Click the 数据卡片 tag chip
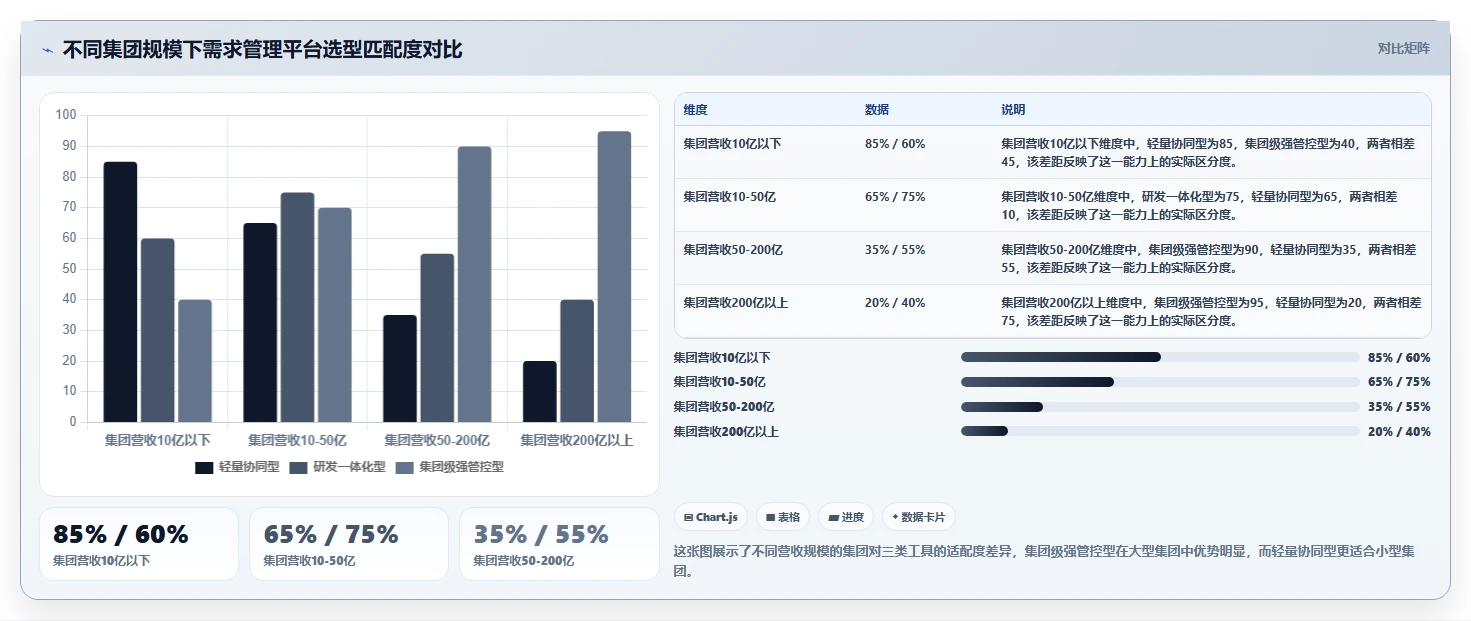Image resolution: width=1471 pixels, height=621 pixels. click(918, 517)
